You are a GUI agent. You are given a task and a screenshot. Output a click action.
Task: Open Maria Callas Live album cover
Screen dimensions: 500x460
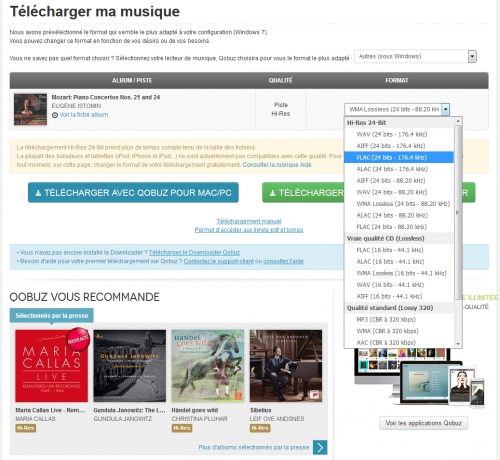[x=52, y=366]
